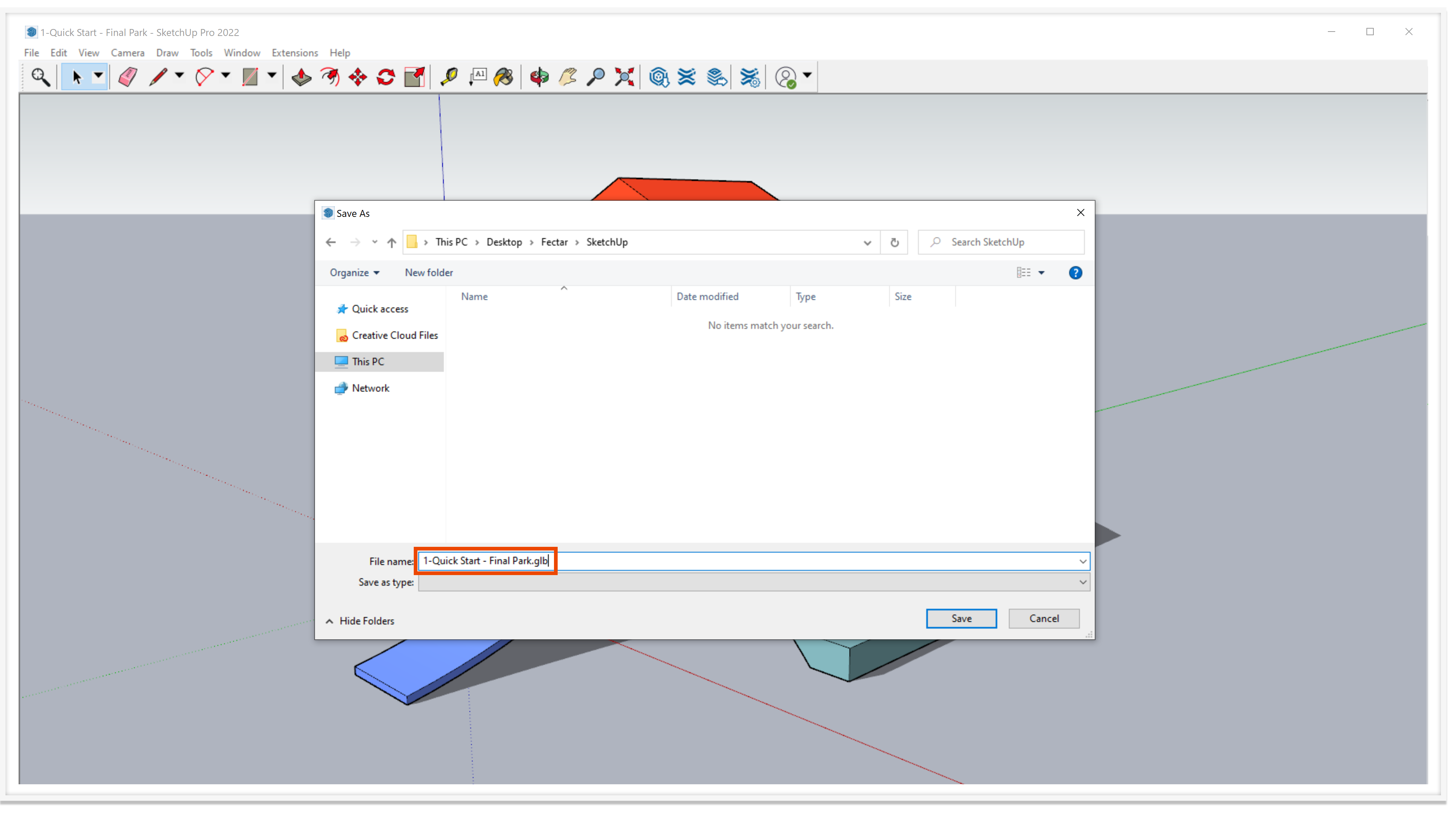Select the Pan hand tool
Screen dimensions: 1456x814
pos(568,77)
